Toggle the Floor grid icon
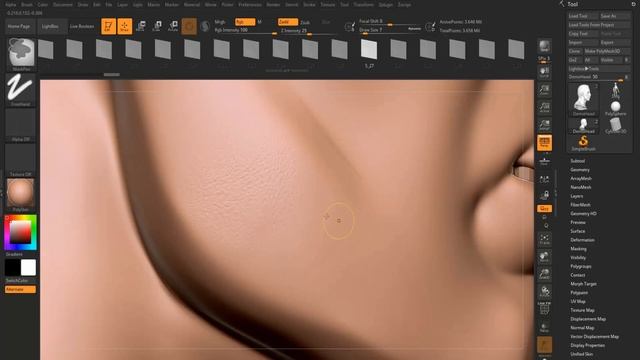 point(544,161)
